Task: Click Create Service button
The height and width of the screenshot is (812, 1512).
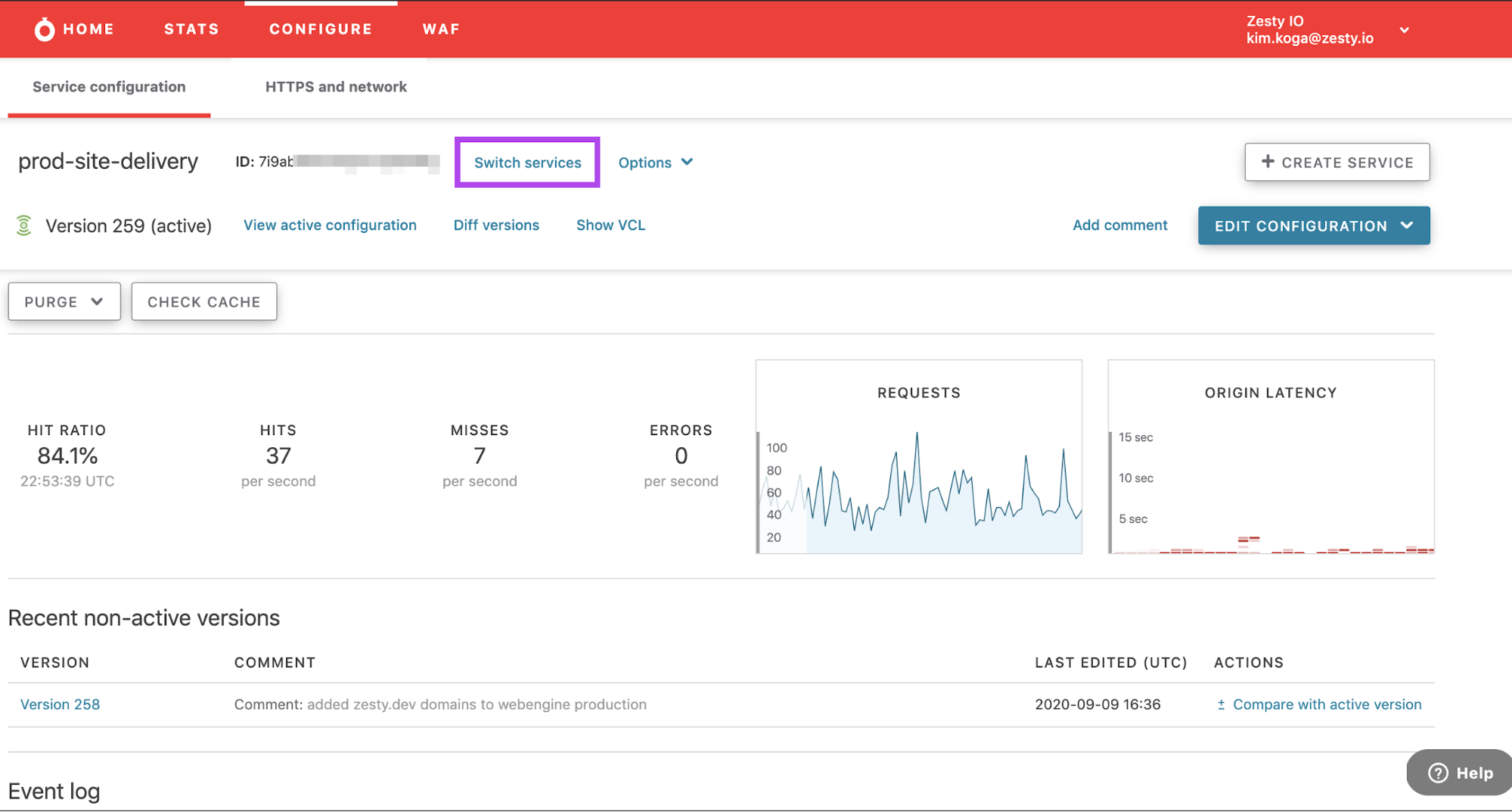Action: pyautogui.click(x=1337, y=162)
